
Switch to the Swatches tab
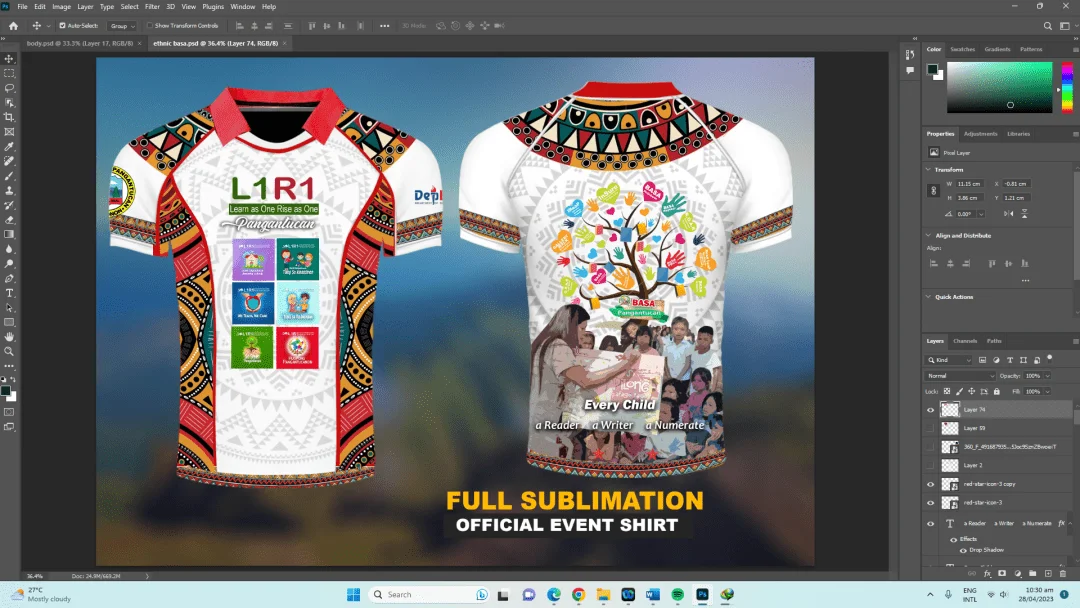[x=962, y=50]
